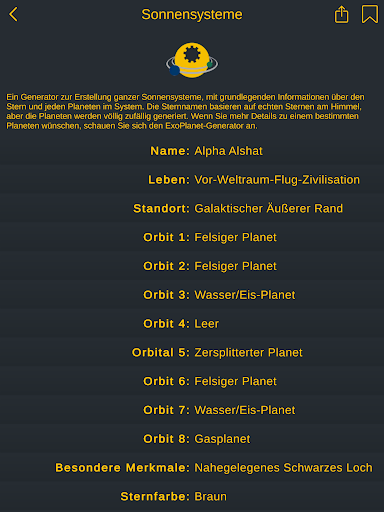Screen dimensions: 384x512
Task: Tap Orbit 1 Felsiger Planet row
Action: click(x=192, y=237)
